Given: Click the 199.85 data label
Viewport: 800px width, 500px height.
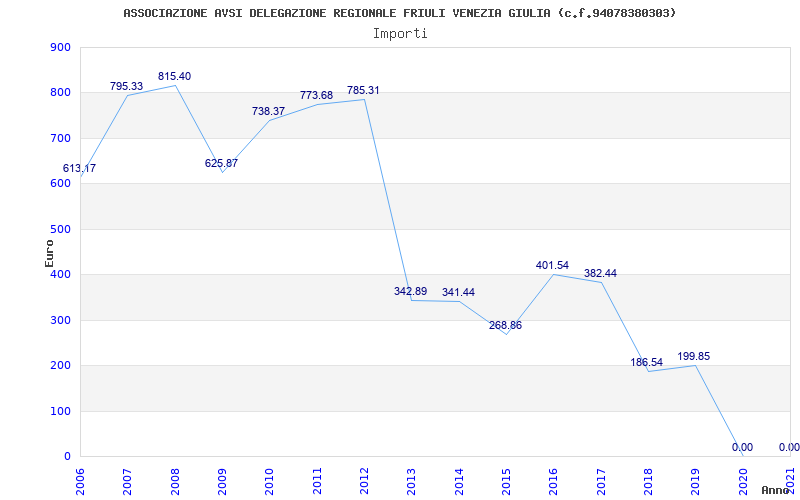Looking at the screenshot, I should pos(694,356).
